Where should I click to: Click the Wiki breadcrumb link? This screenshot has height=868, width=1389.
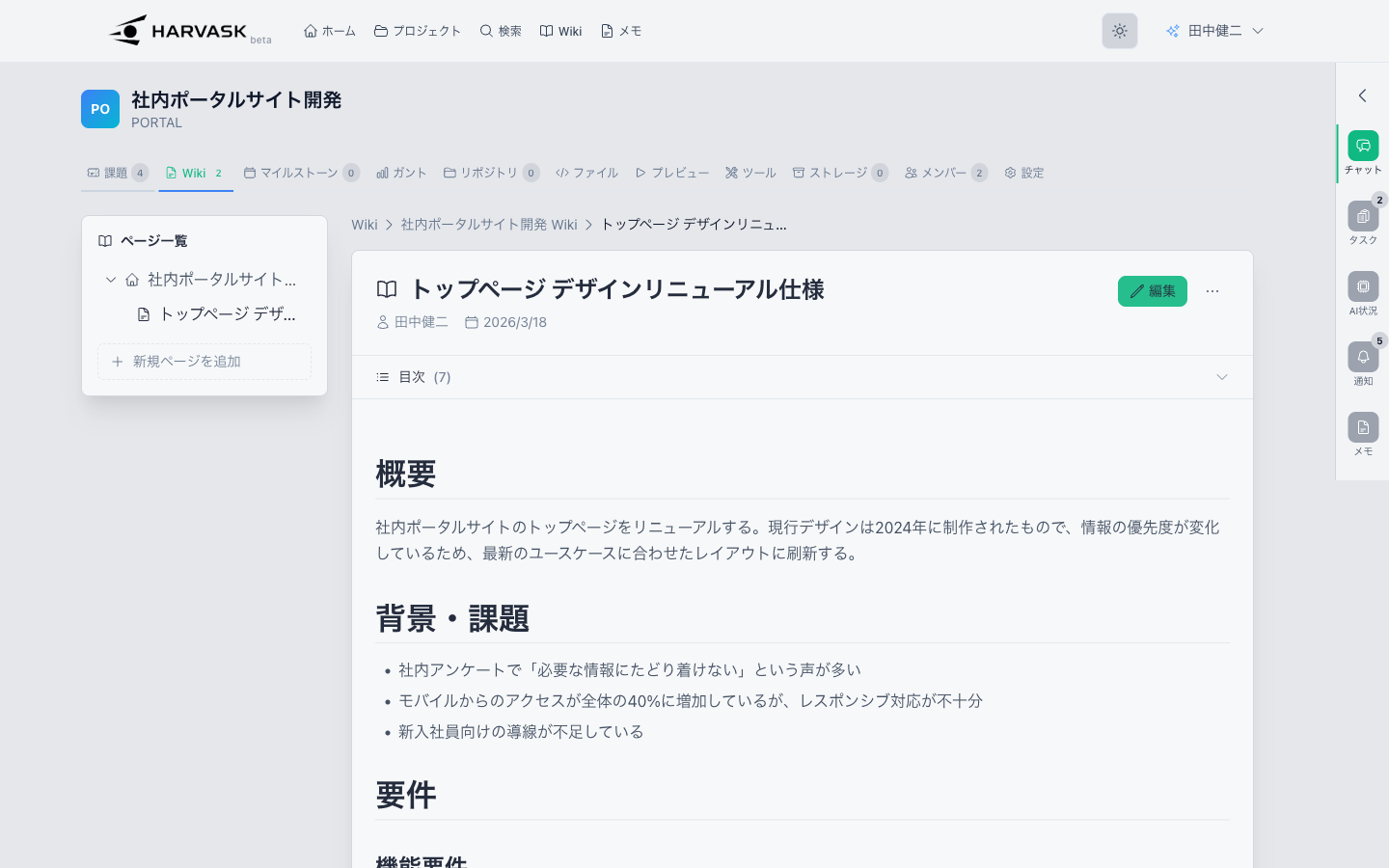coord(365,225)
